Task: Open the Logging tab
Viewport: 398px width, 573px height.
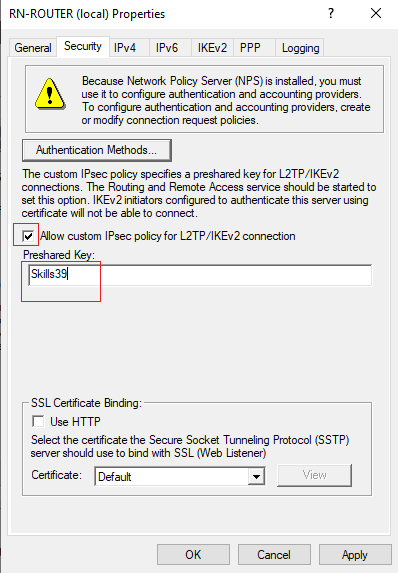Action: click(300, 48)
